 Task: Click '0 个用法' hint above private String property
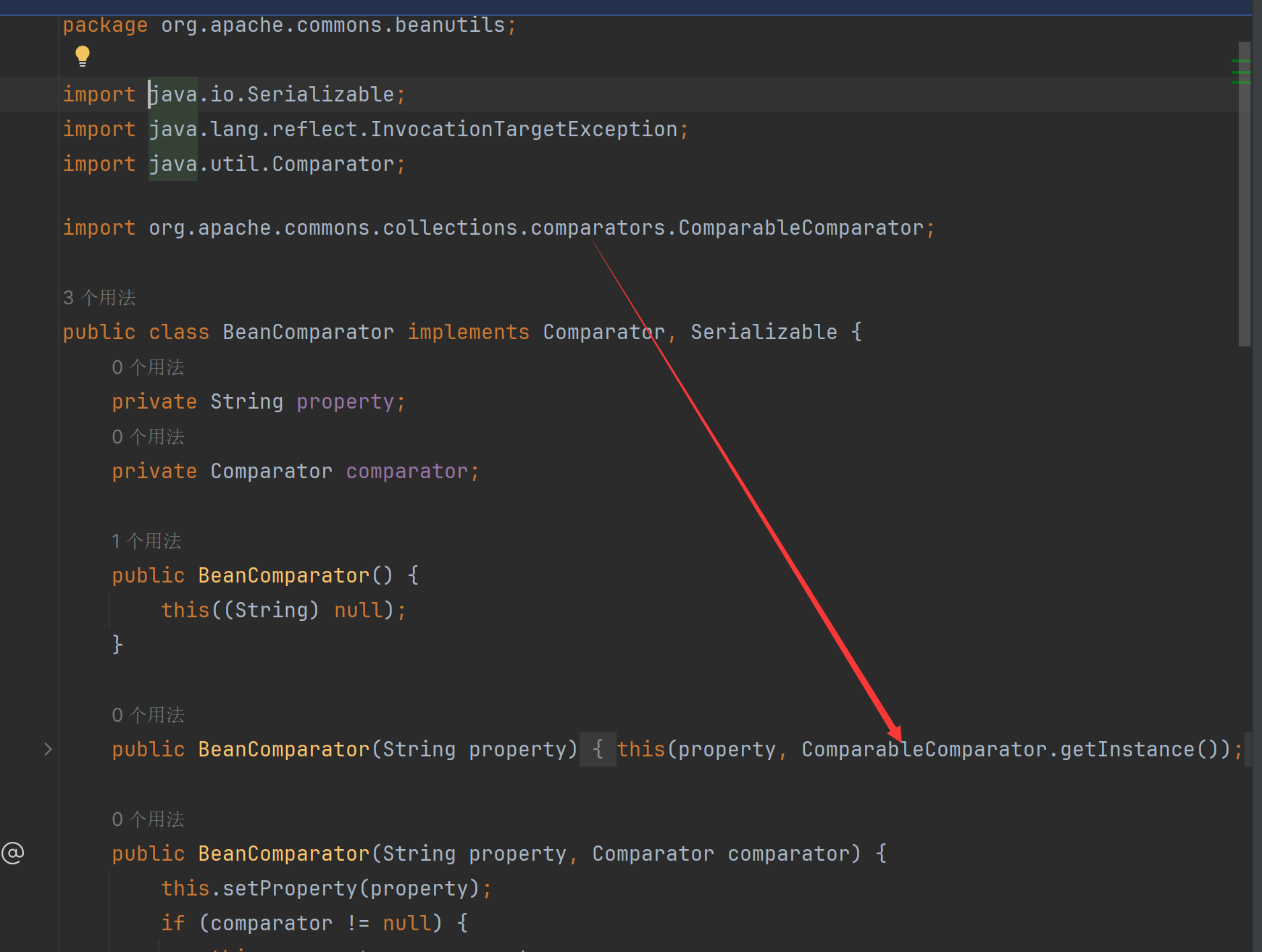point(148,367)
